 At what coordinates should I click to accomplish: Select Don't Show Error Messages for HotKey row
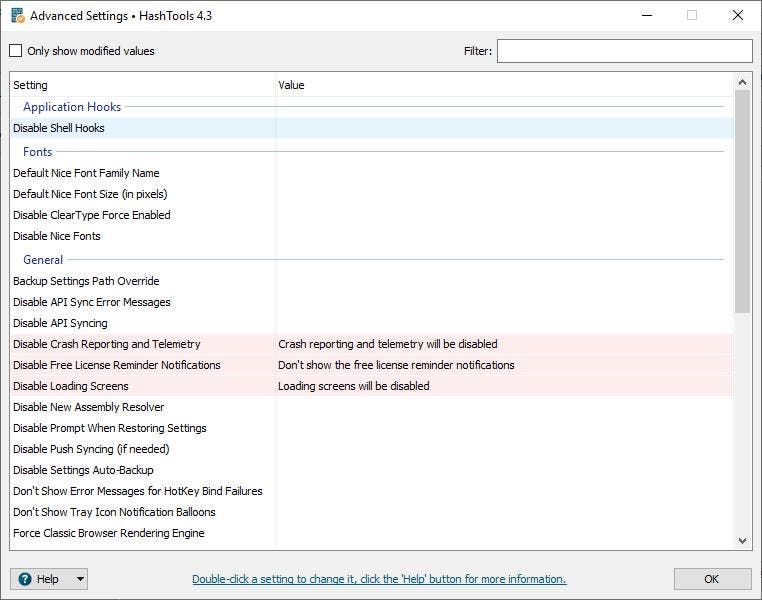click(x=372, y=491)
